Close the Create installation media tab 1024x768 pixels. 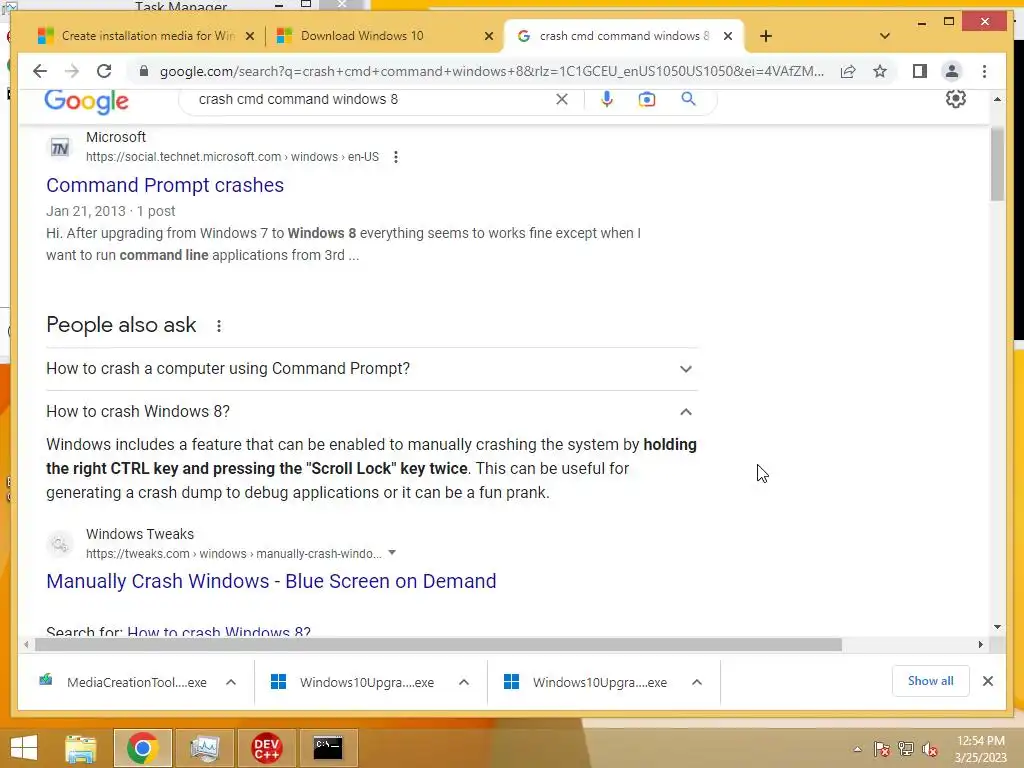249,36
